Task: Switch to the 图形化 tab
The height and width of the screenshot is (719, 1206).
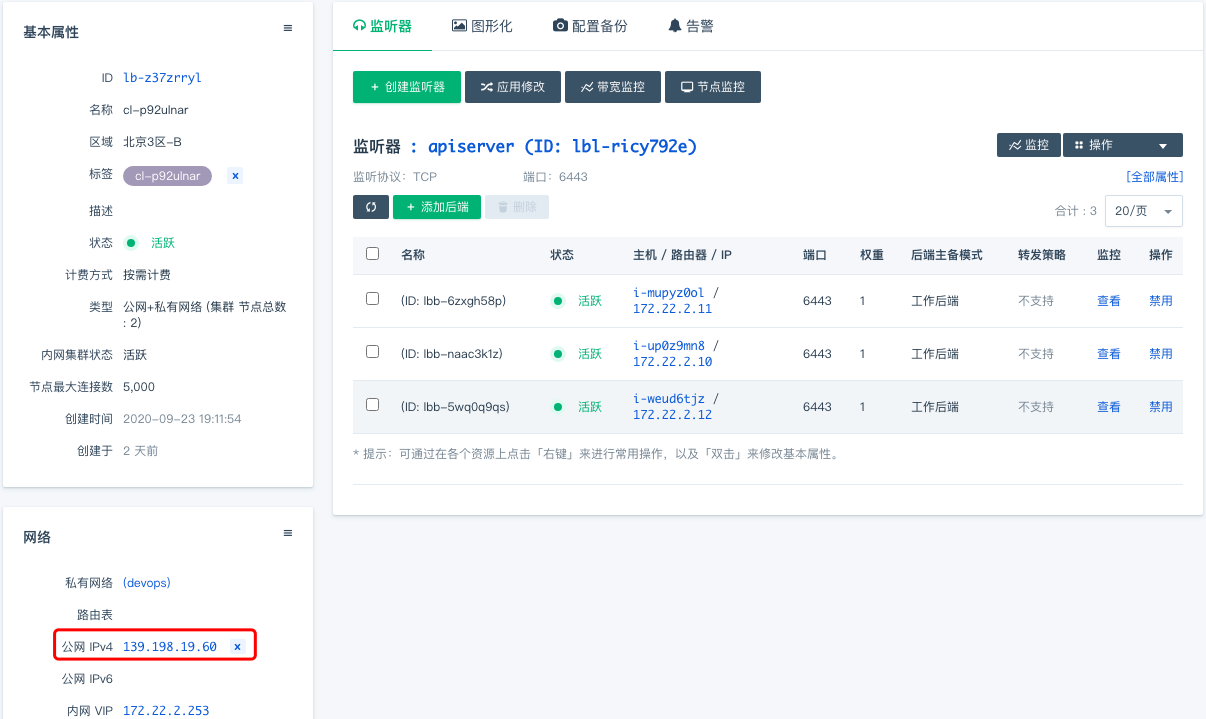Action: (x=482, y=26)
